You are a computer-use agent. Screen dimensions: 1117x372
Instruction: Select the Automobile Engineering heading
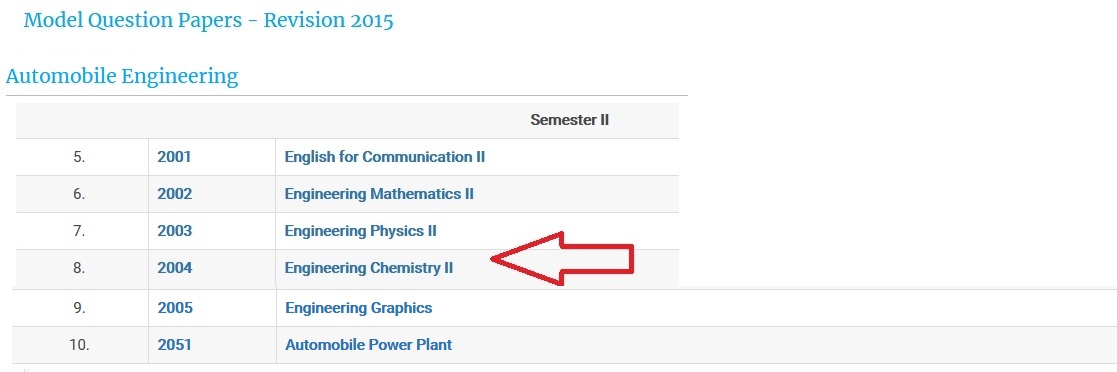pyautogui.click(x=122, y=76)
